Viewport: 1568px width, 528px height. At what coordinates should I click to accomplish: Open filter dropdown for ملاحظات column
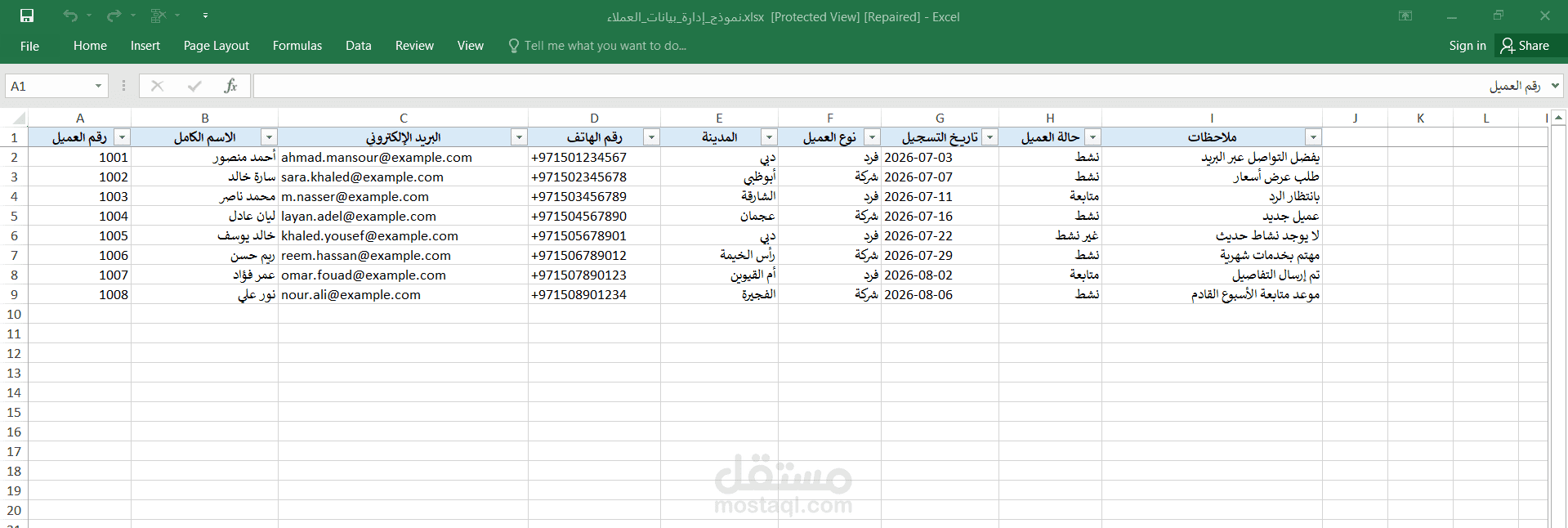(1313, 137)
